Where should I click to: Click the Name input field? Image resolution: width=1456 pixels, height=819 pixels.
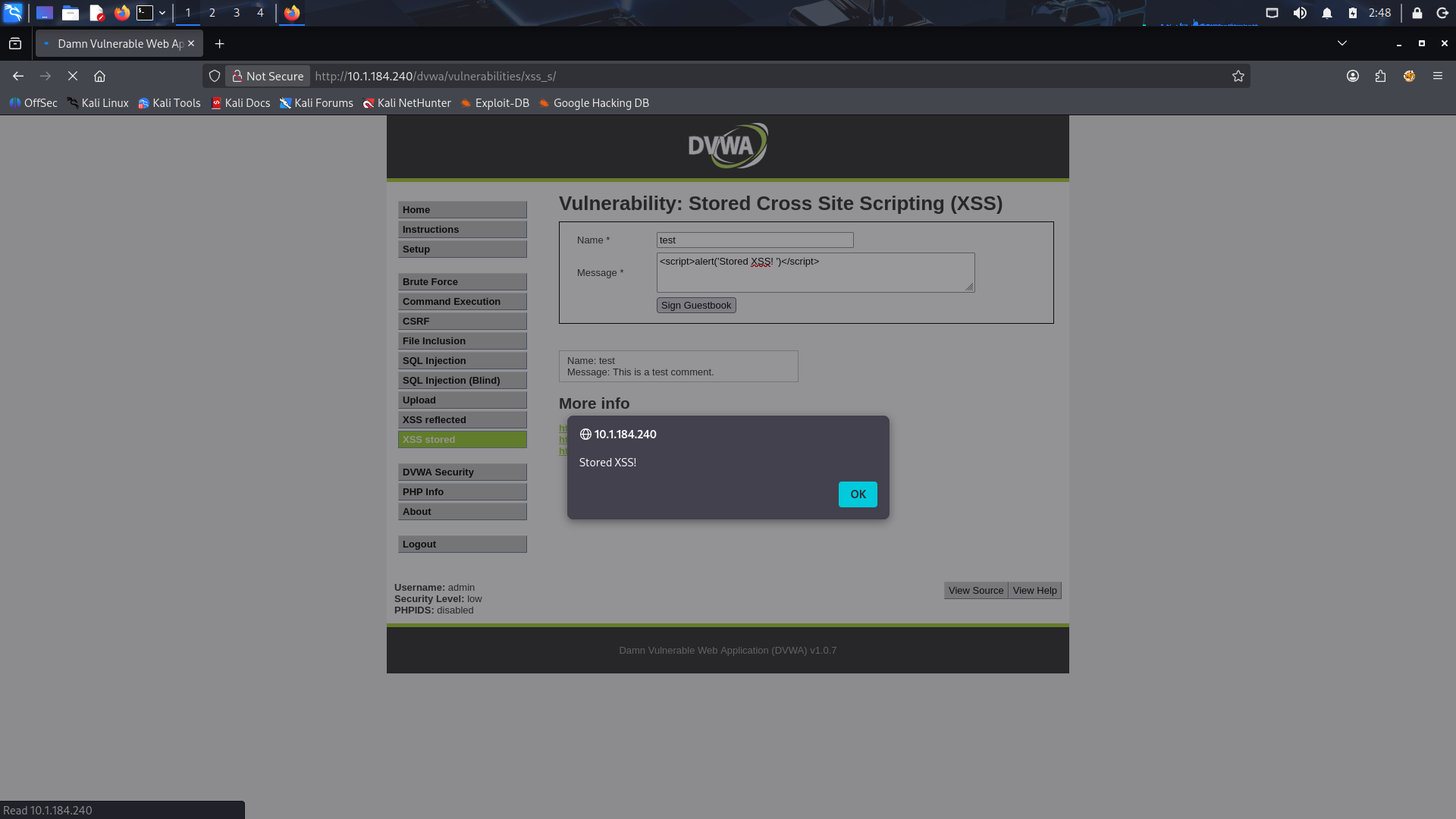click(x=755, y=240)
